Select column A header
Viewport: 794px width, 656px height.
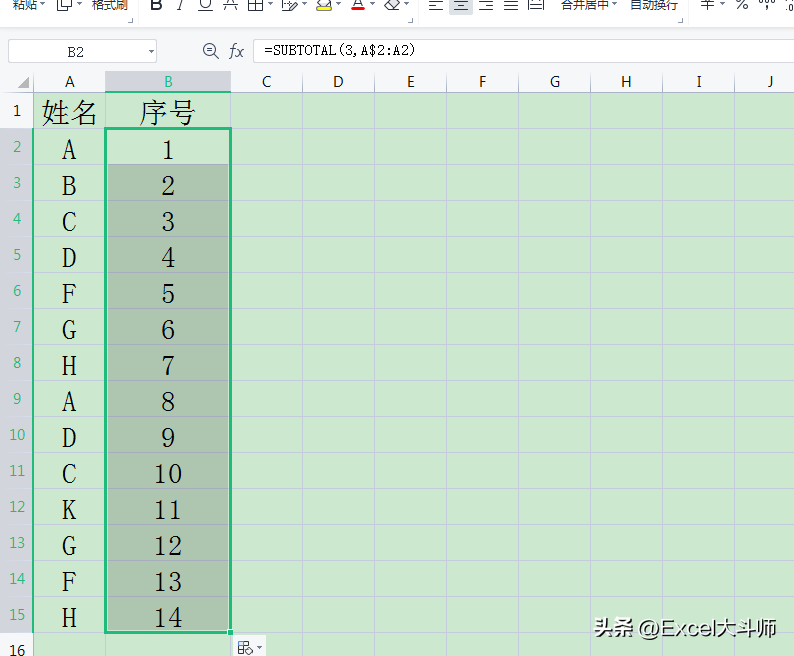coord(70,82)
